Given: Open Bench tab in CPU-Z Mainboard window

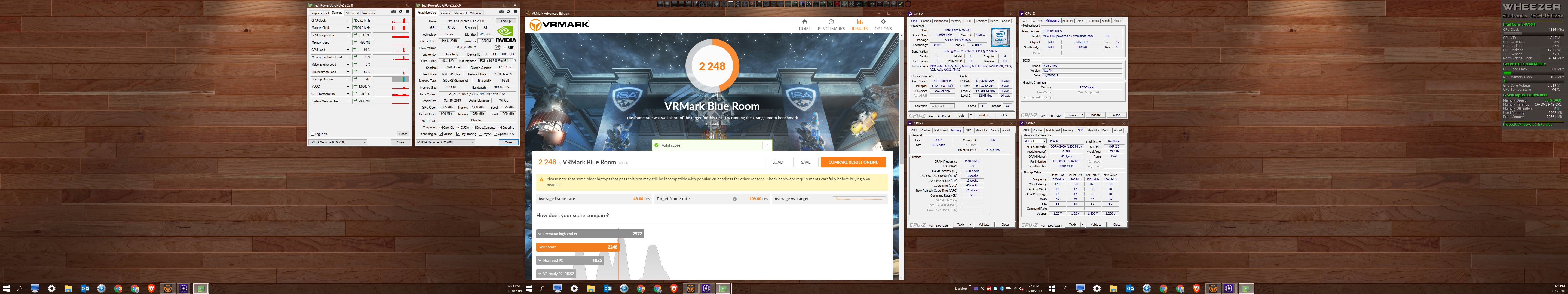Looking at the screenshot, I should [x=1106, y=21].
